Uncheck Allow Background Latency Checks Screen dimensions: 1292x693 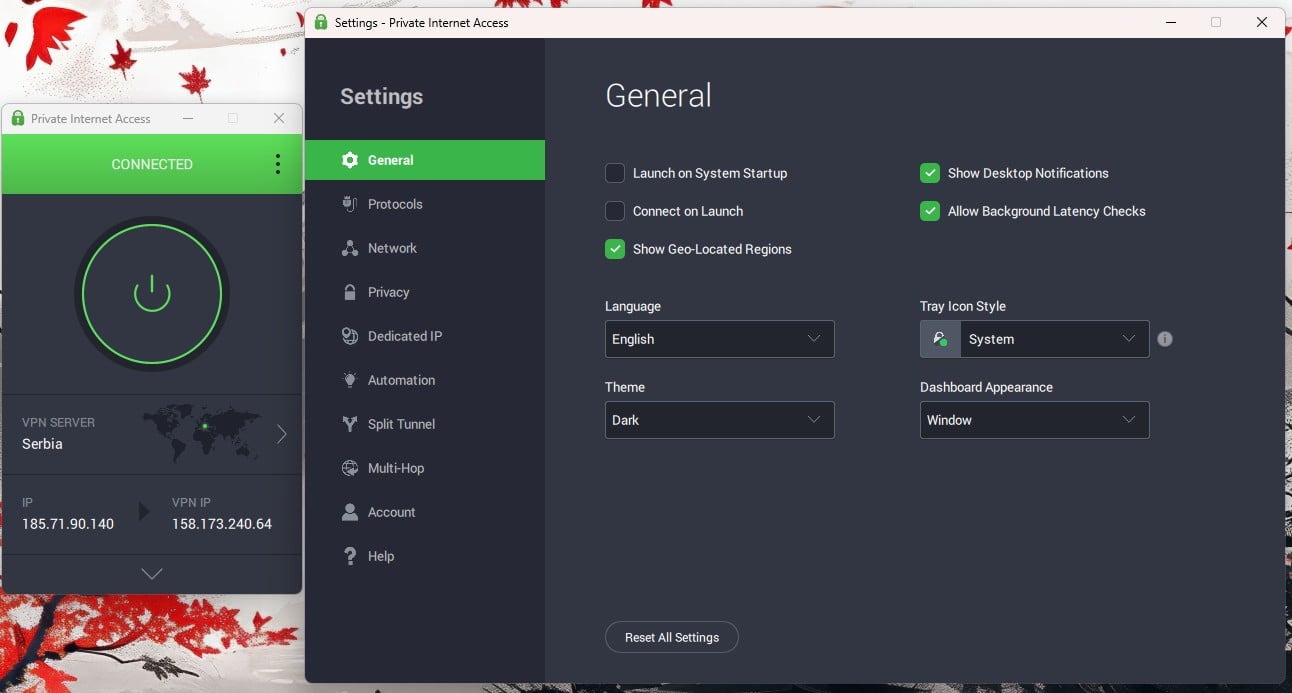[x=930, y=211]
